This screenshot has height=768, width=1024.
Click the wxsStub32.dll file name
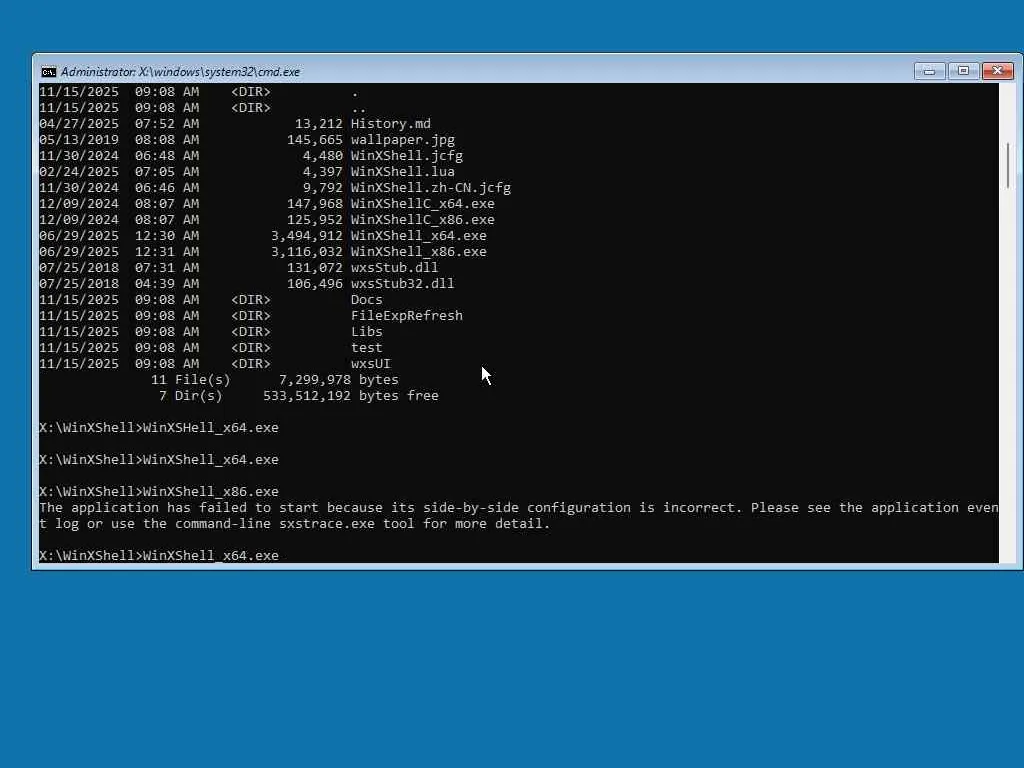[x=402, y=283]
